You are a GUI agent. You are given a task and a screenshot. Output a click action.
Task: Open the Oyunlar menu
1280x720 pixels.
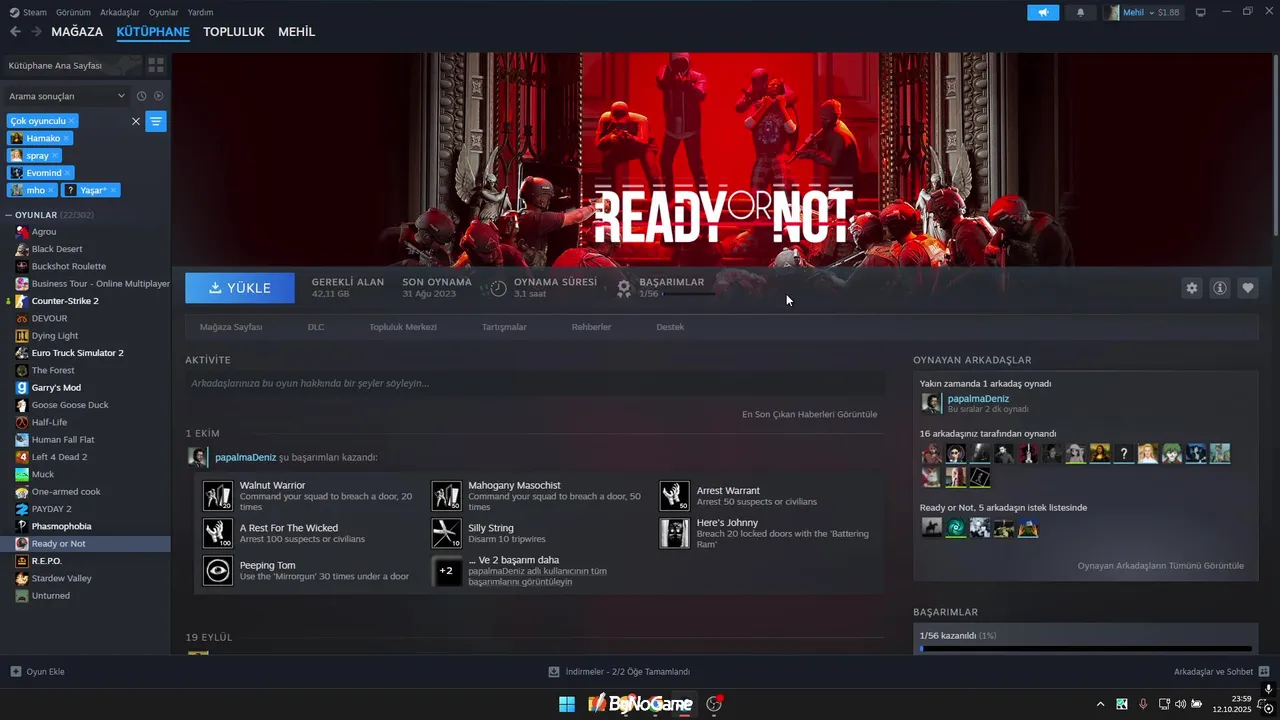(163, 12)
